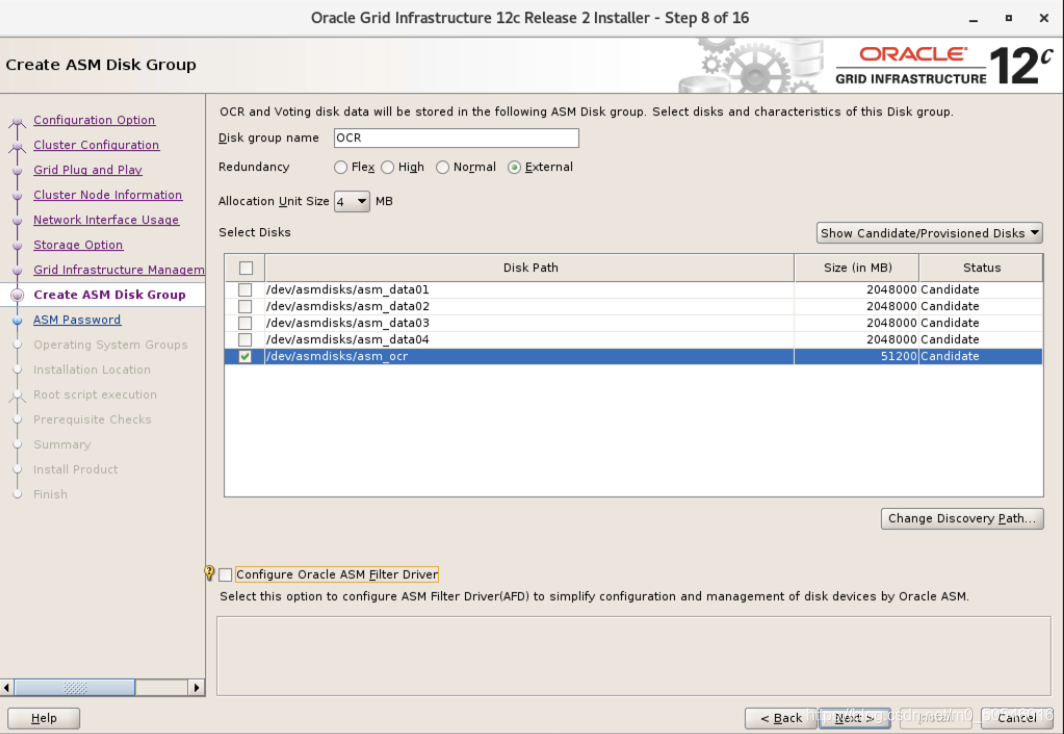1064x734 pixels.
Task: Select High redundancy option
Action: pos(387,167)
